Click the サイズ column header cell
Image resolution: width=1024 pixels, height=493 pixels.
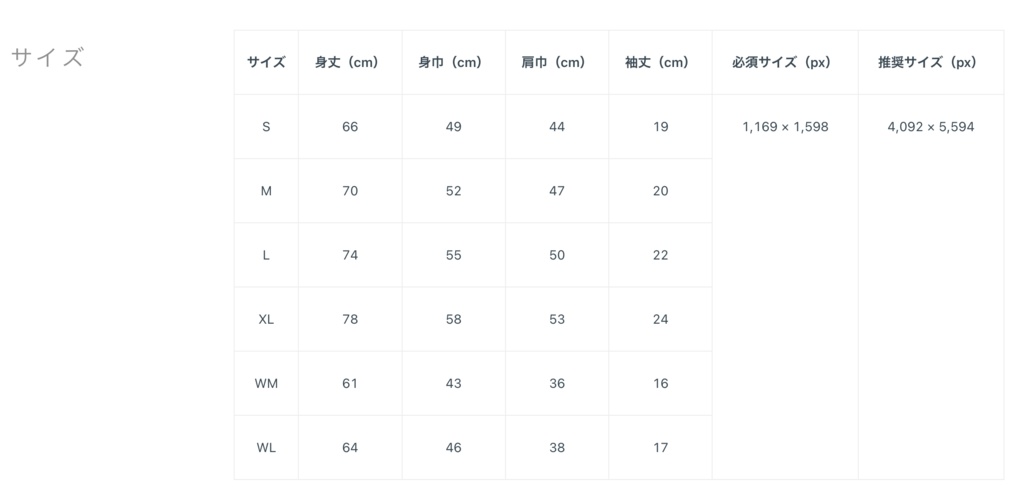[266, 62]
